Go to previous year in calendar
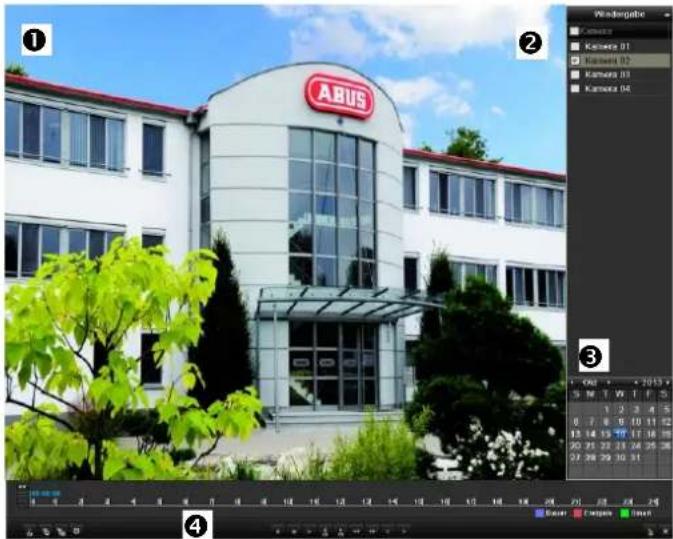This screenshot has height=539, width=673. click(x=636, y=382)
